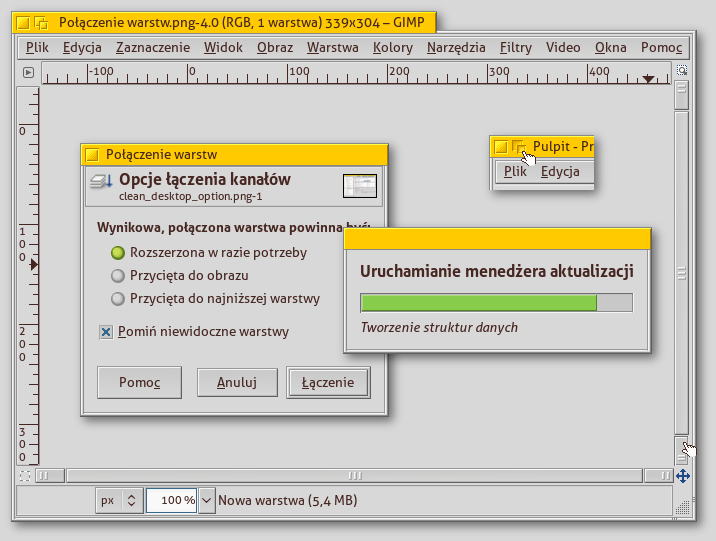This screenshot has width=716, height=541.
Task: Open the Obraz menu
Action: [x=275, y=47]
